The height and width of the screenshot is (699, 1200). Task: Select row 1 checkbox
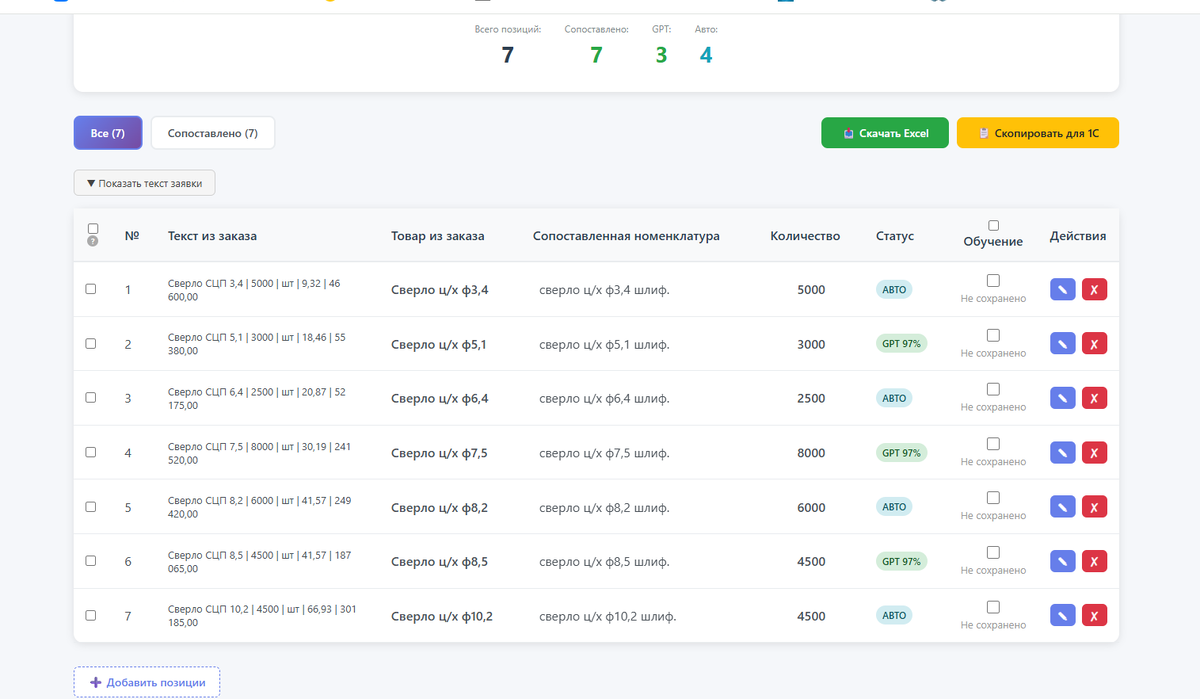tap(91, 288)
